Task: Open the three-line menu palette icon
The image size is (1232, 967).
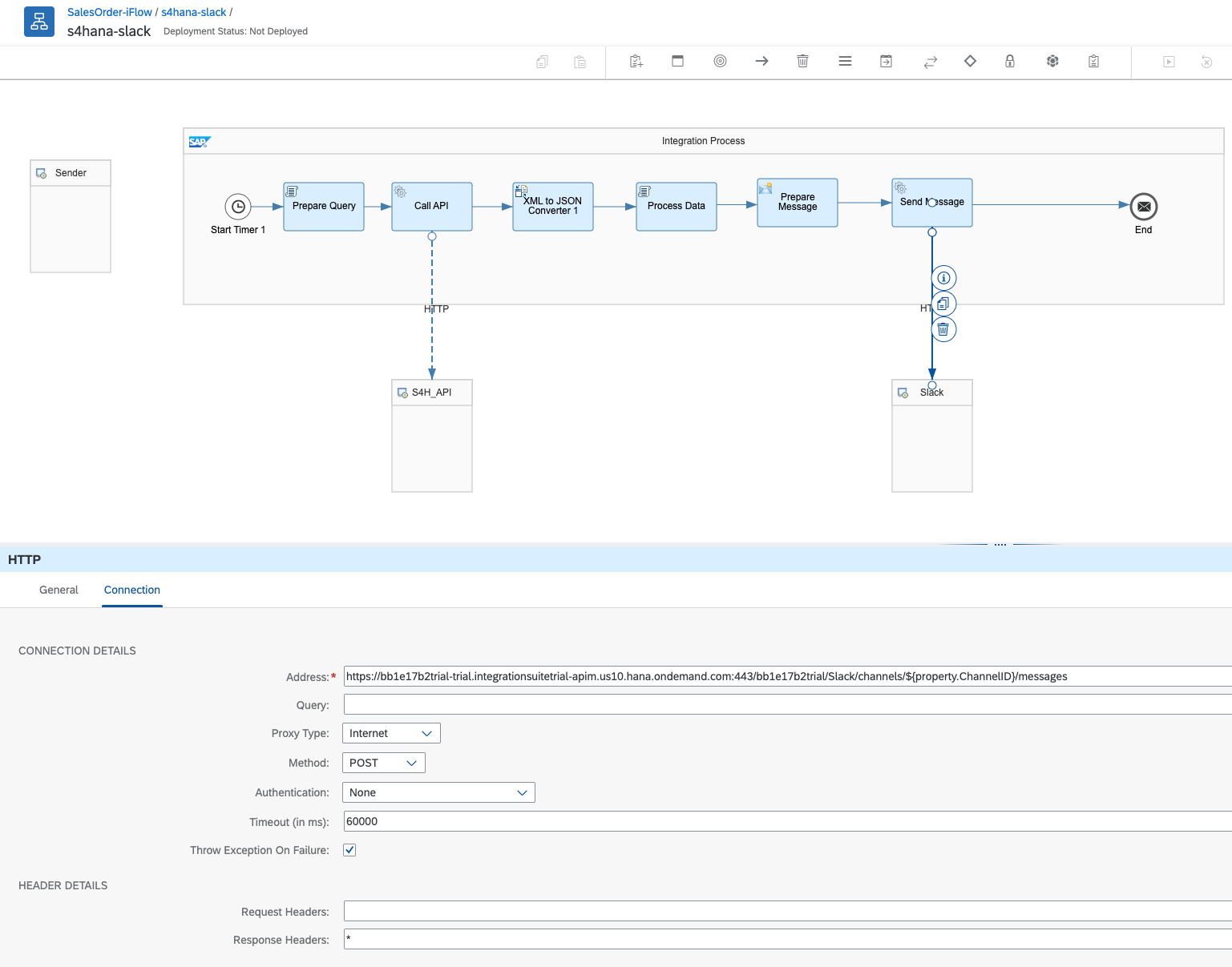Action: point(845,61)
